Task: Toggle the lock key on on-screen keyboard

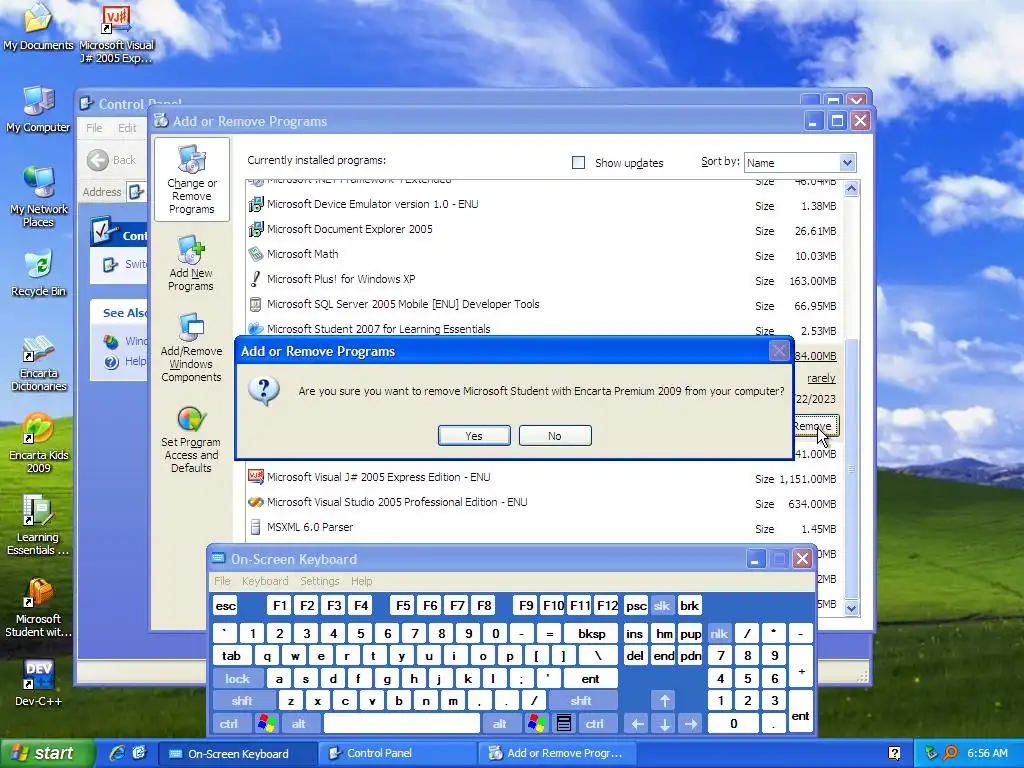Action: coord(238,679)
